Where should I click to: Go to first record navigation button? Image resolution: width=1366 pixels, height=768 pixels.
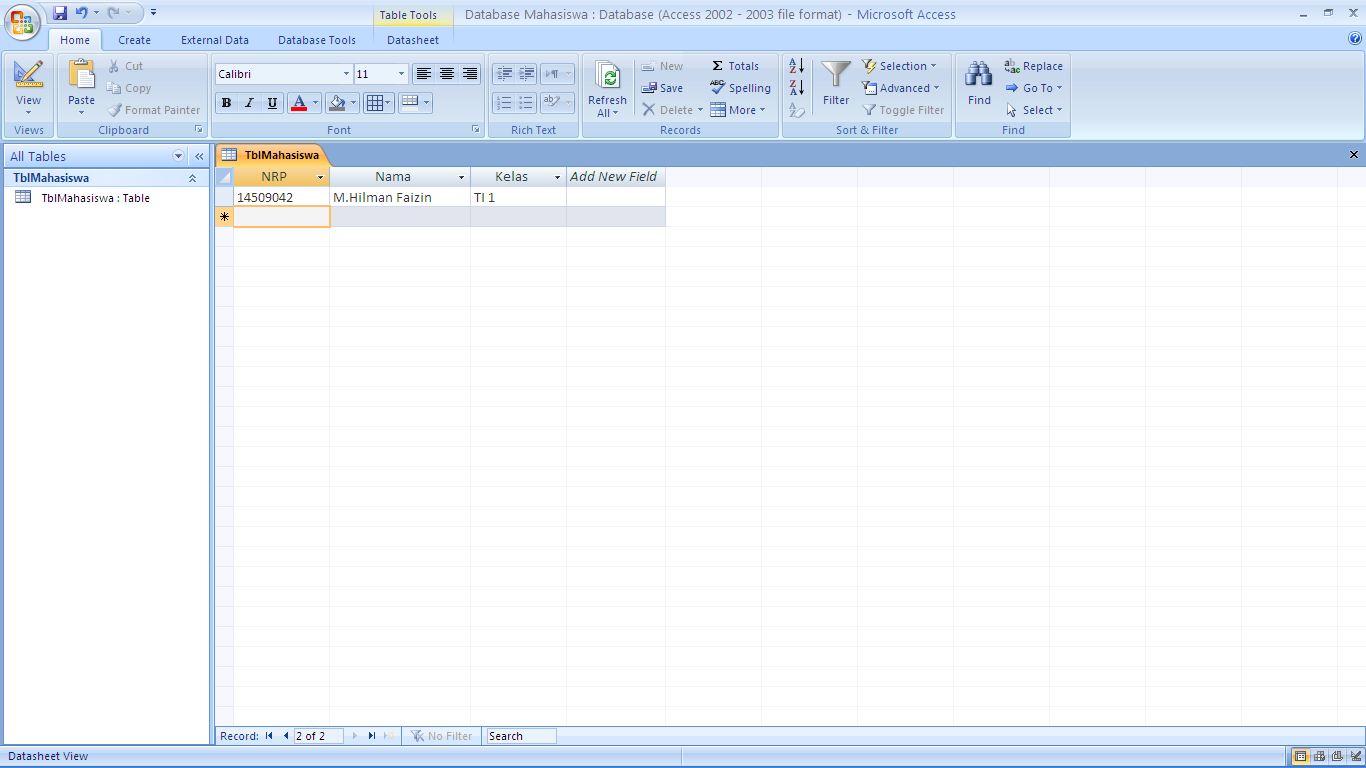[269, 736]
